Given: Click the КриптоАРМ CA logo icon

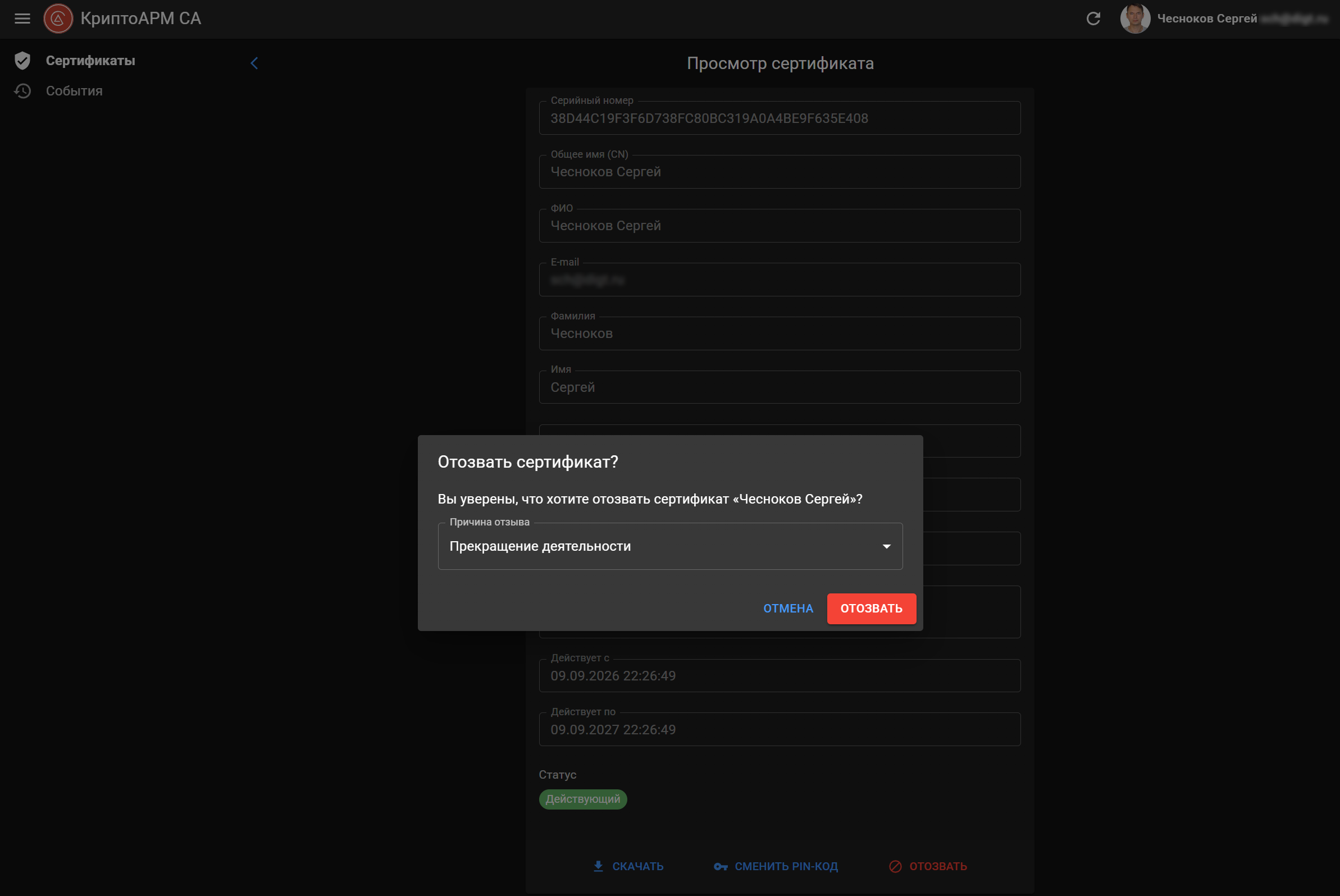Looking at the screenshot, I should pyautogui.click(x=58, y=19).
